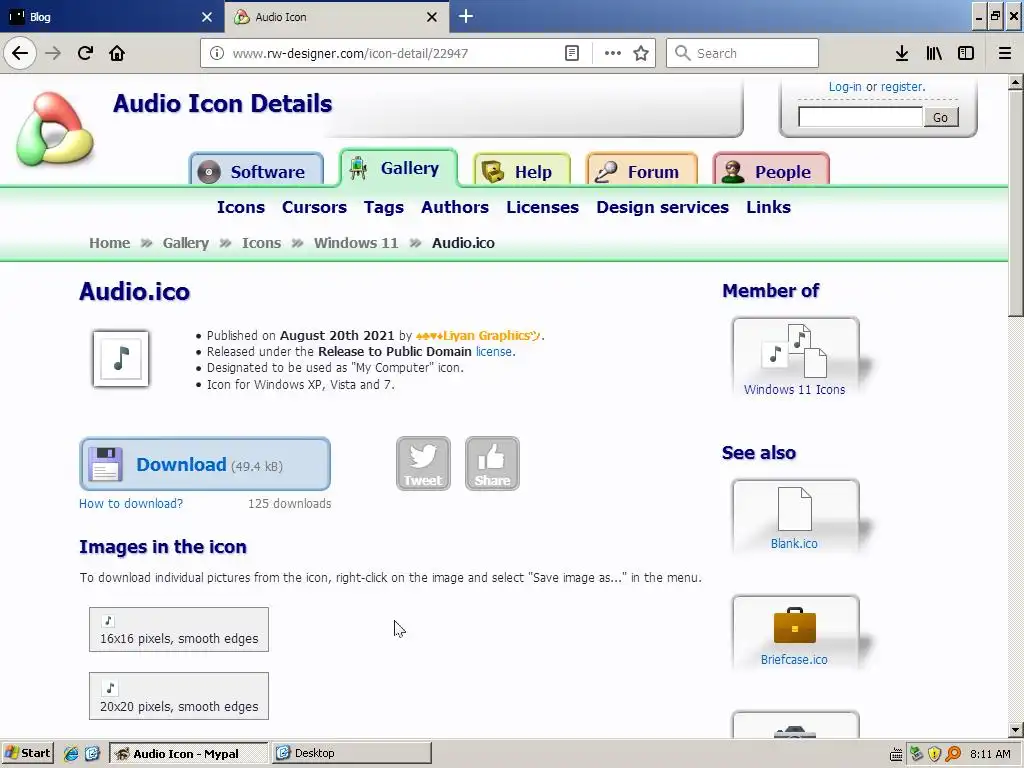Click the Go button

[940, 118]
